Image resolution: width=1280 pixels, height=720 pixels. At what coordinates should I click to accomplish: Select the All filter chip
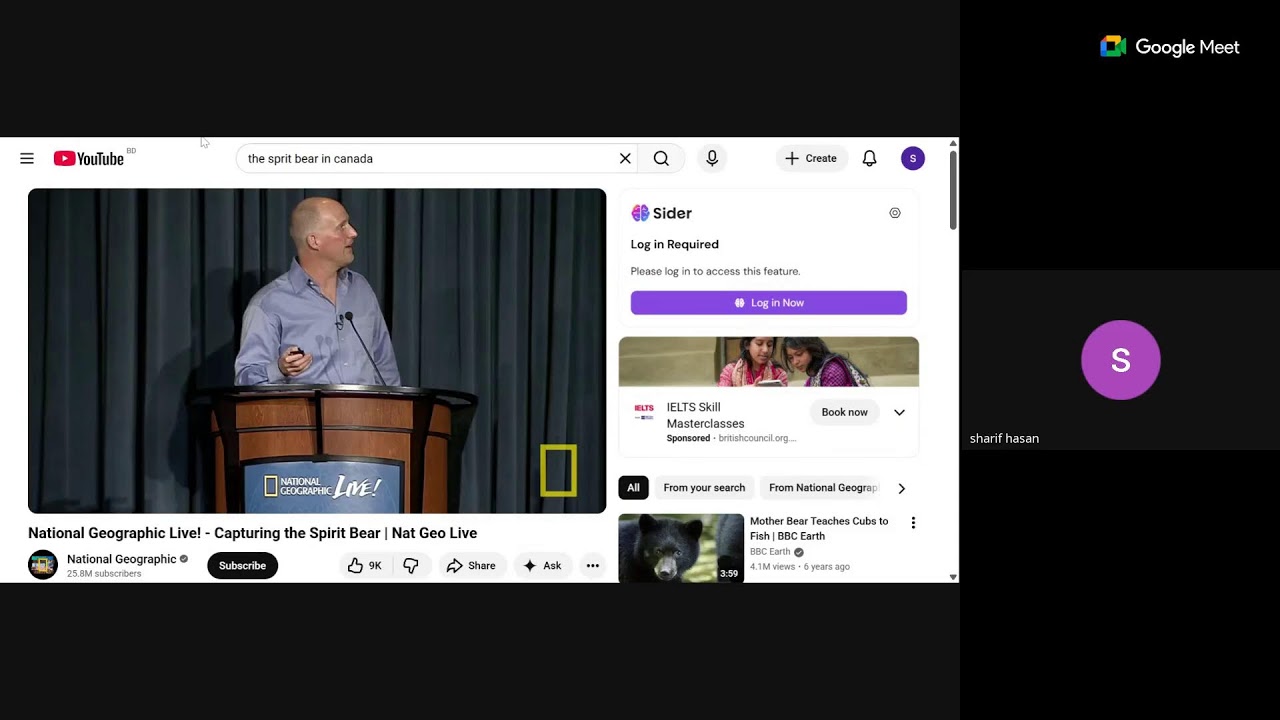pos(633,488)
